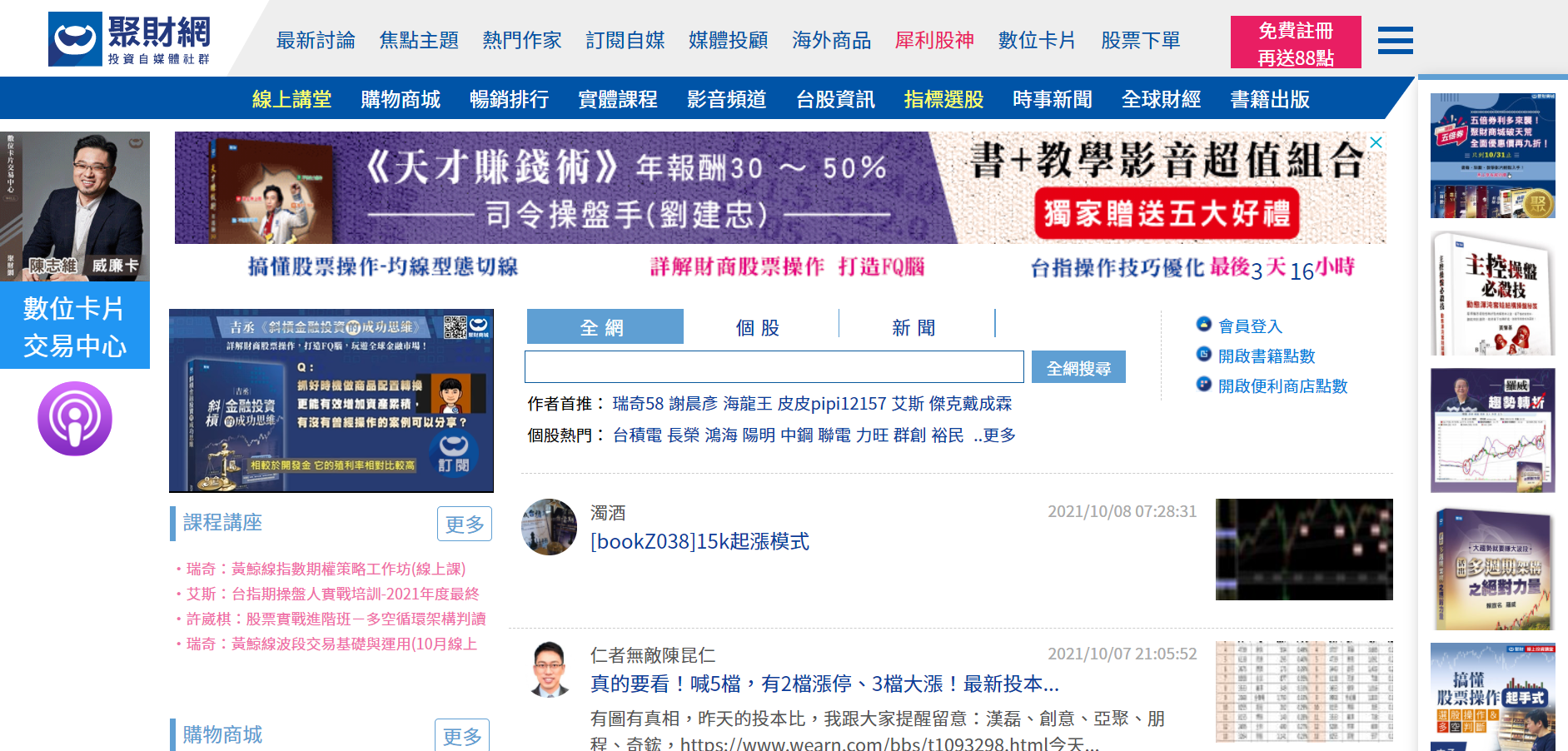Open 台股資訊 in blue menu bar
This screenshot has height=751, width=1568.
(x=835, y=99)
